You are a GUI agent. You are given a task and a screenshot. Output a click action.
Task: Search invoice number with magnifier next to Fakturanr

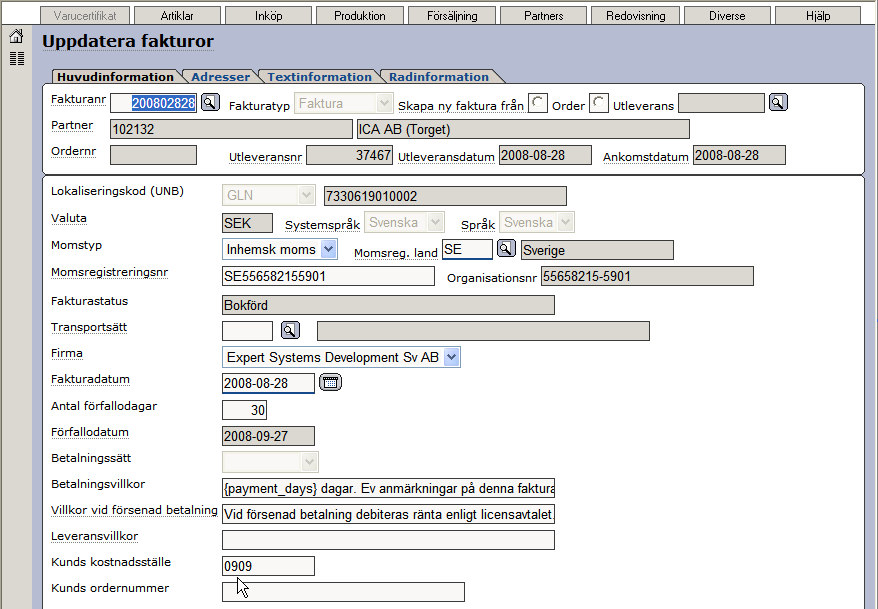point(210,102)
